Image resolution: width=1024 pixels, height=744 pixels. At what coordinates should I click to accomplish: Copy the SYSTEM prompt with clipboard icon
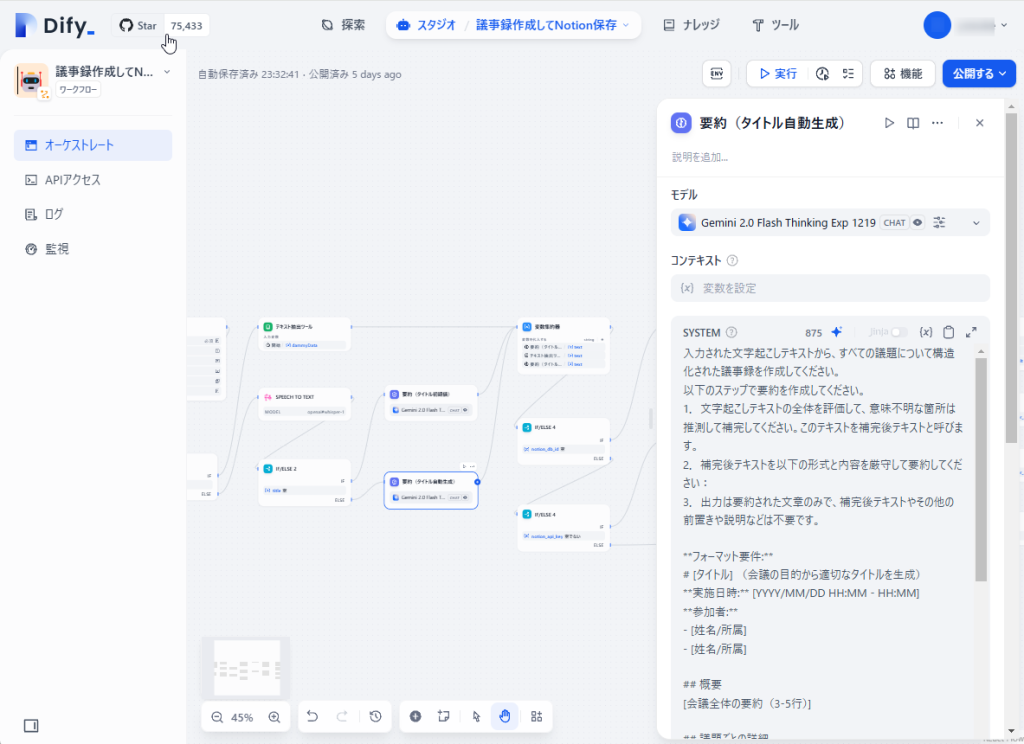pyautogui.click(x=948, y=332)
